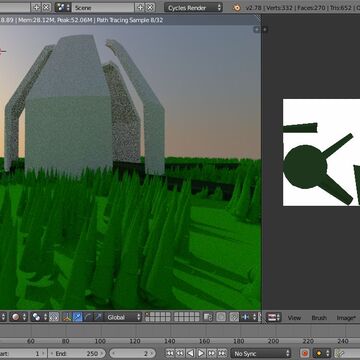
Task: Toggle manipulate center points only
Action: 54,317
